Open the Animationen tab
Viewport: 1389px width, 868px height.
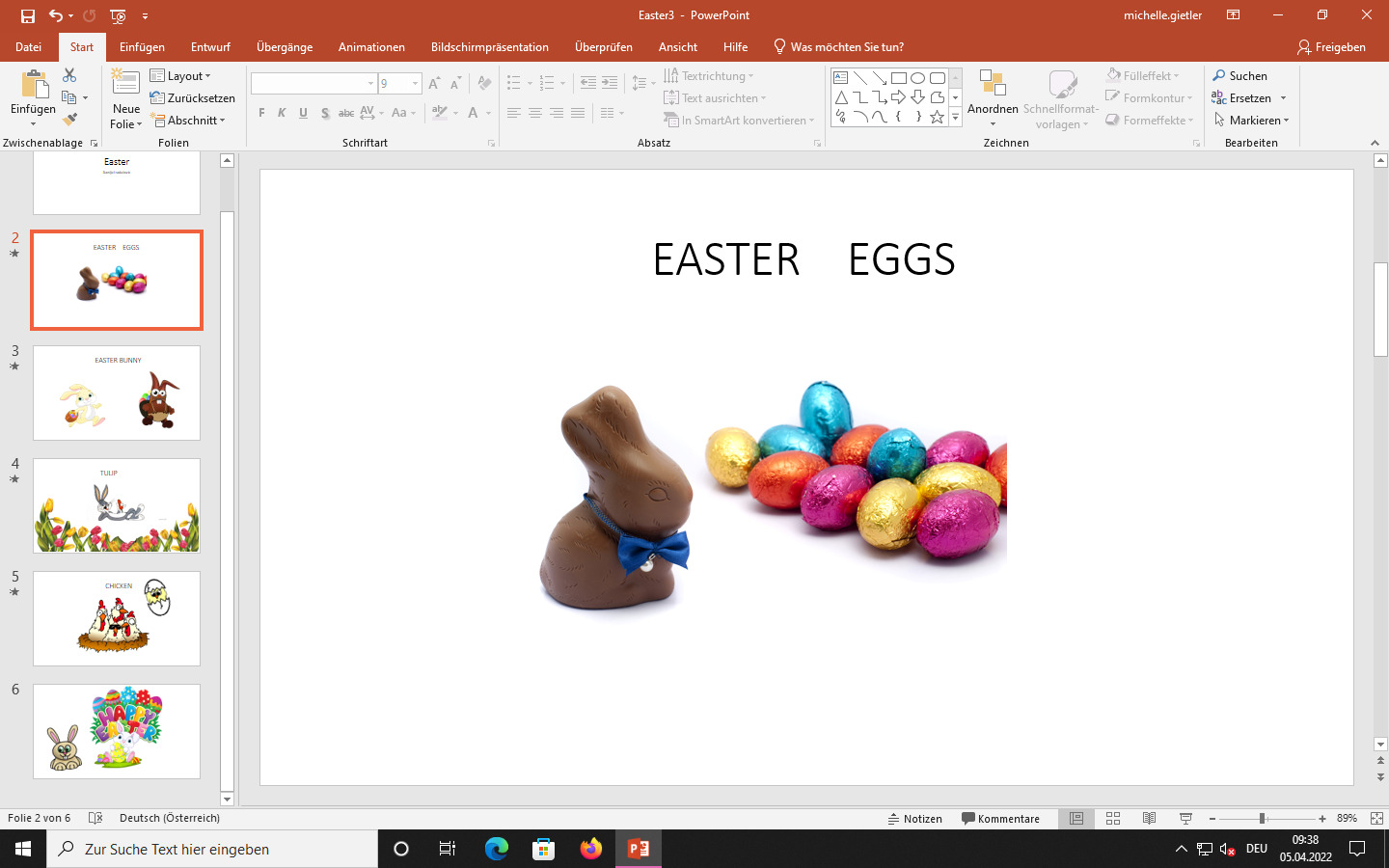[371, 46]
